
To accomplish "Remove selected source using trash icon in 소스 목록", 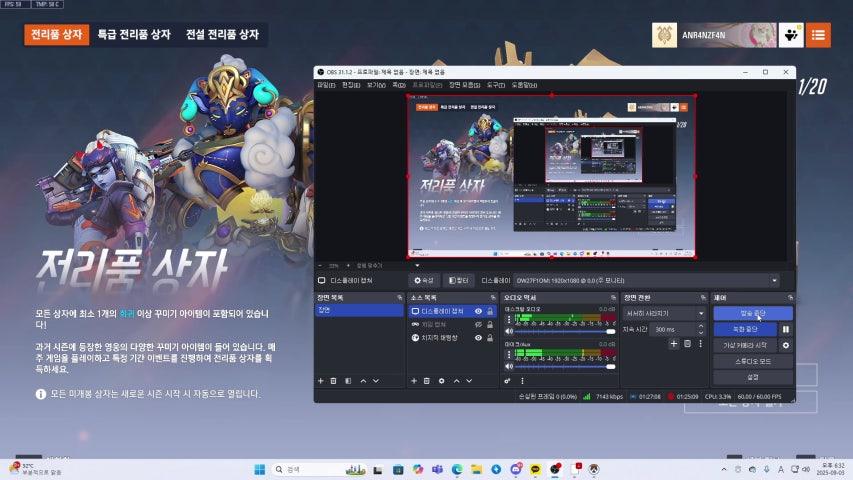I will (427, 381).
